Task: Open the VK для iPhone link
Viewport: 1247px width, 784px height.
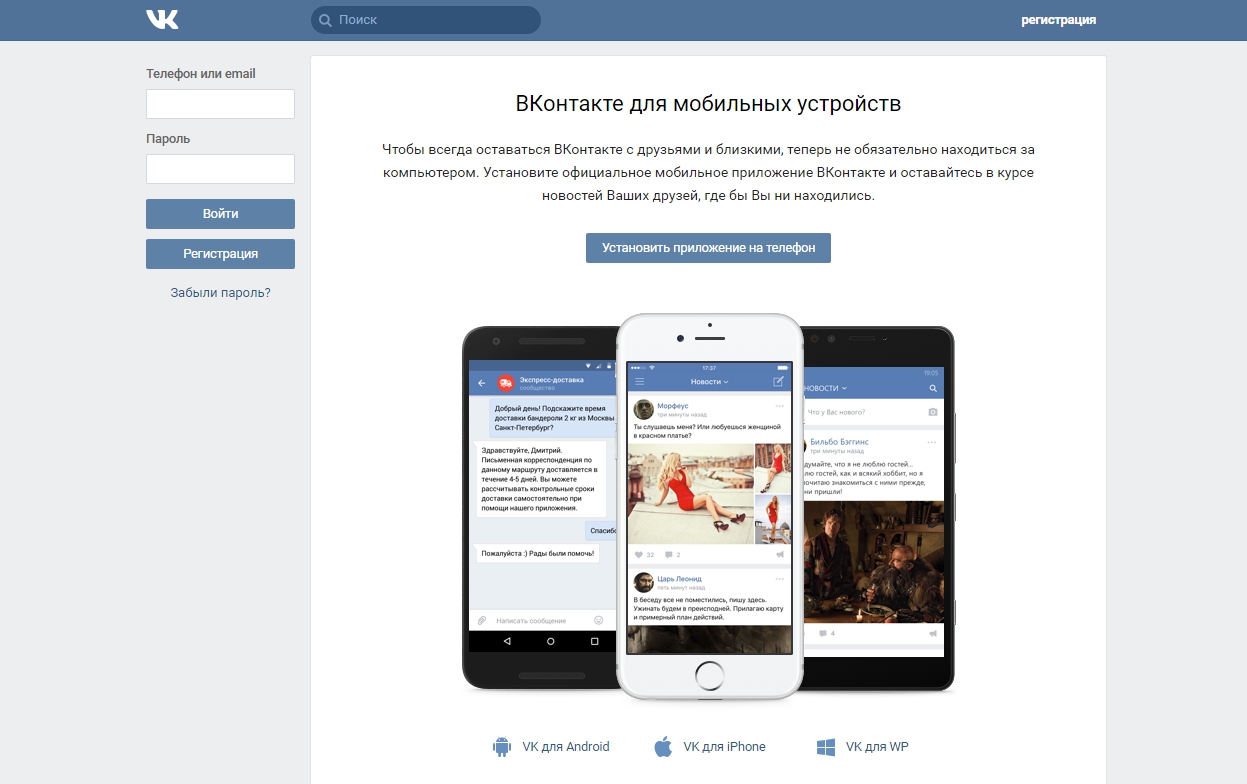Action: pyautogui.click(x=724, y=747)
